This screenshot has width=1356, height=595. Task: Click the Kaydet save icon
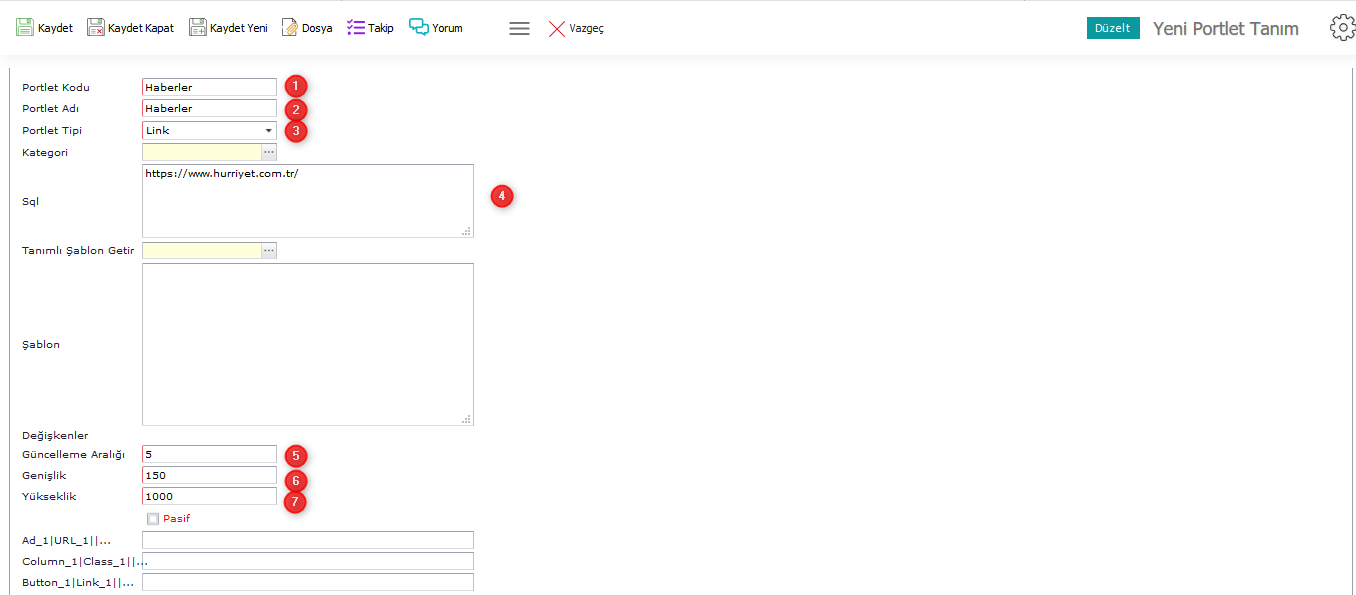click(x=25, y=28)
